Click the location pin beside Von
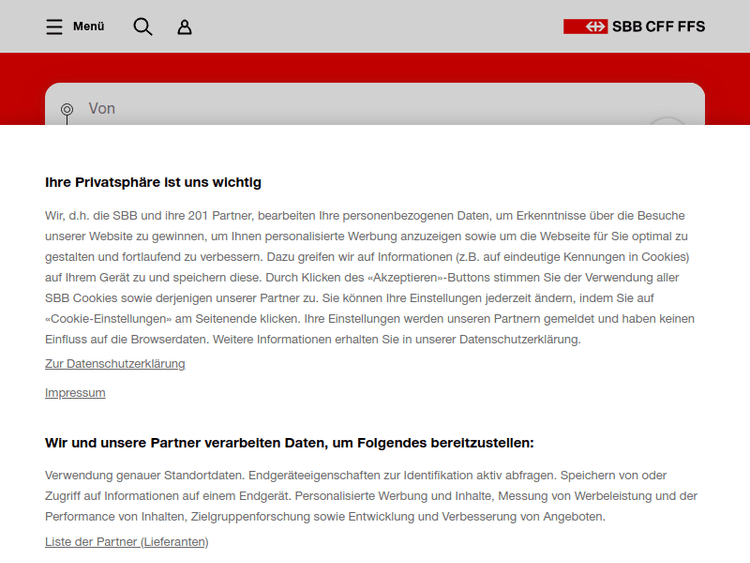Screen dimensions: 750x563 67,109
